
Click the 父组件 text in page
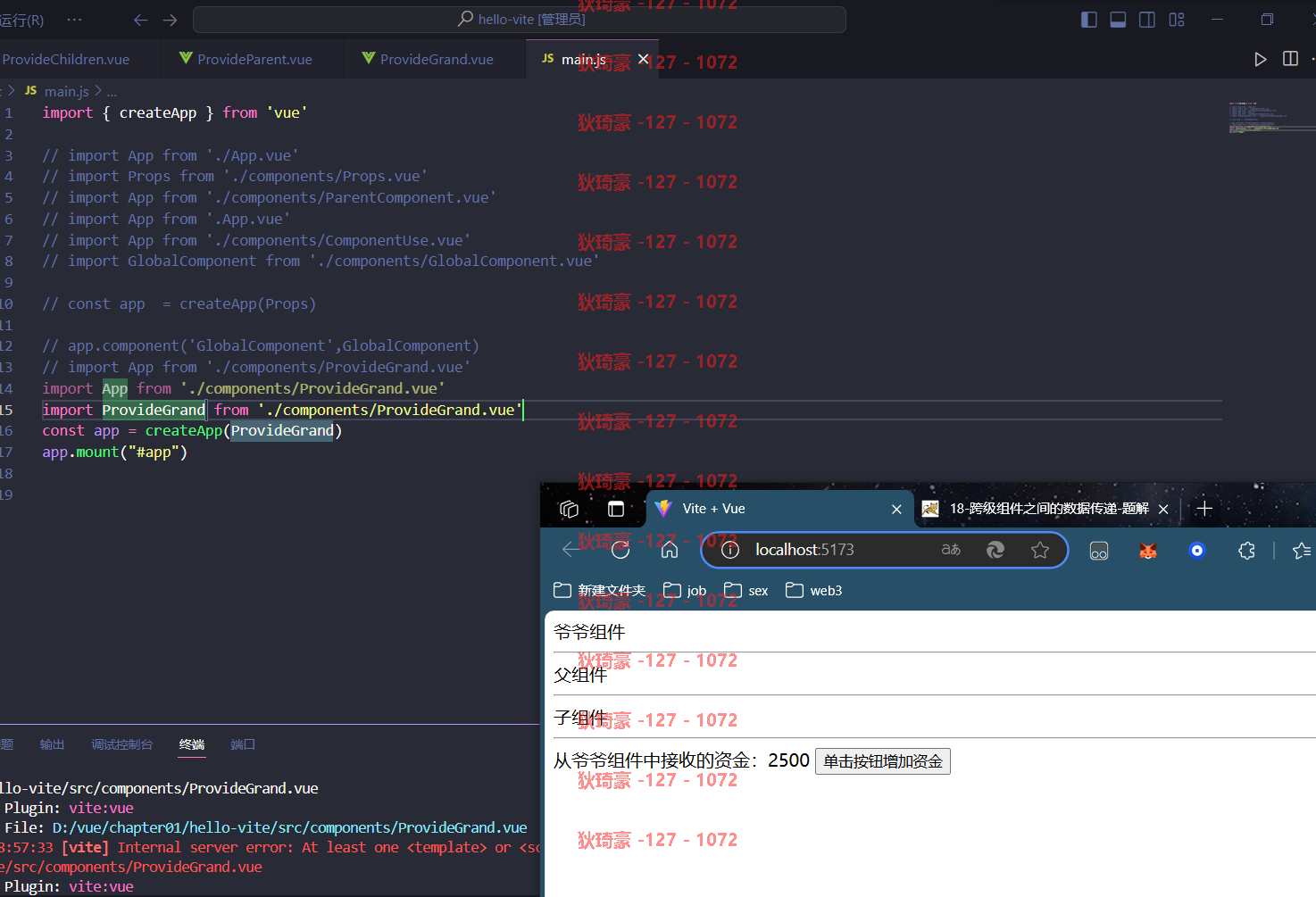click(580, 675)
